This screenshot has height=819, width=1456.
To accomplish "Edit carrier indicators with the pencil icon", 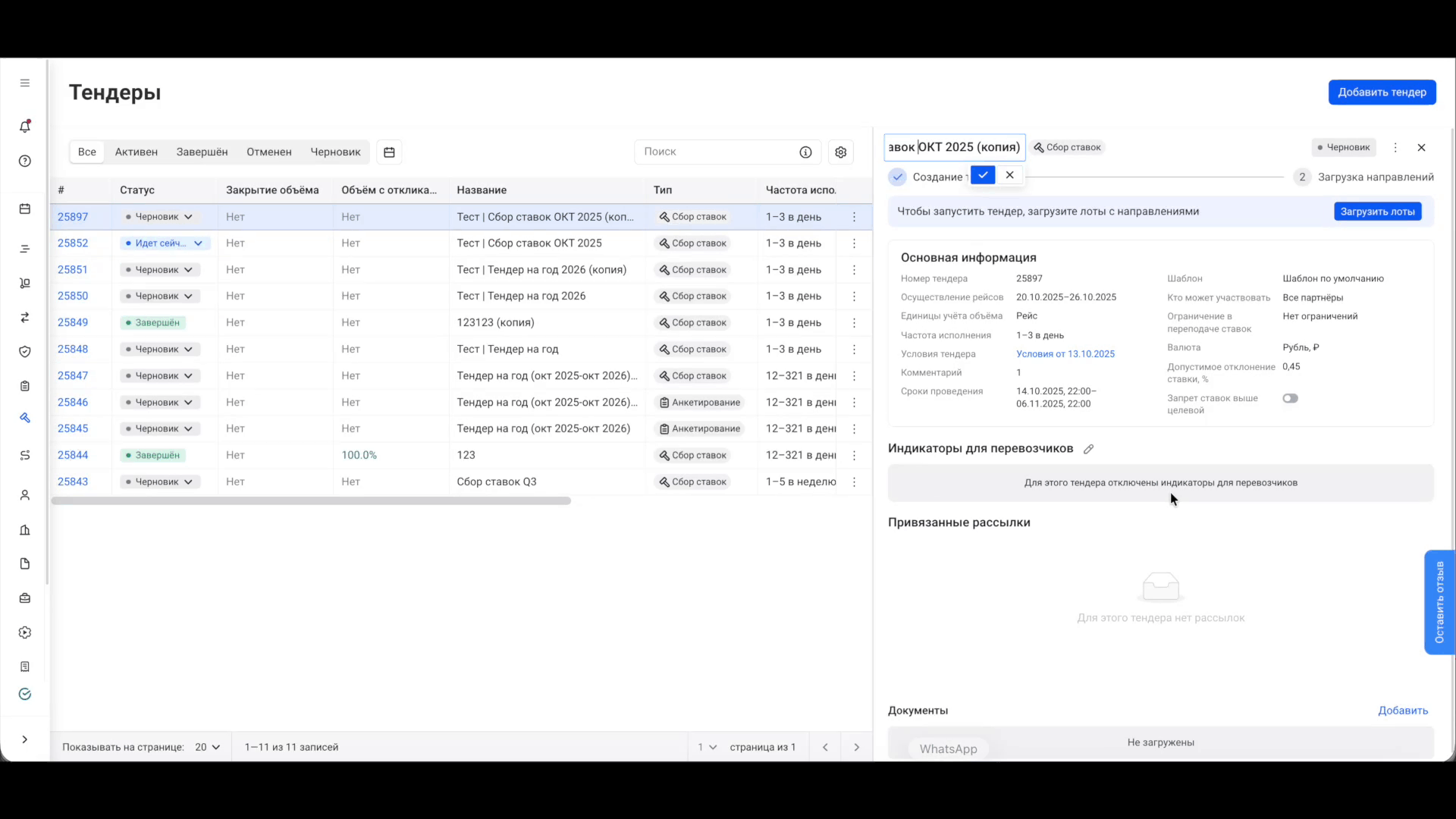I will [1088, 449].
